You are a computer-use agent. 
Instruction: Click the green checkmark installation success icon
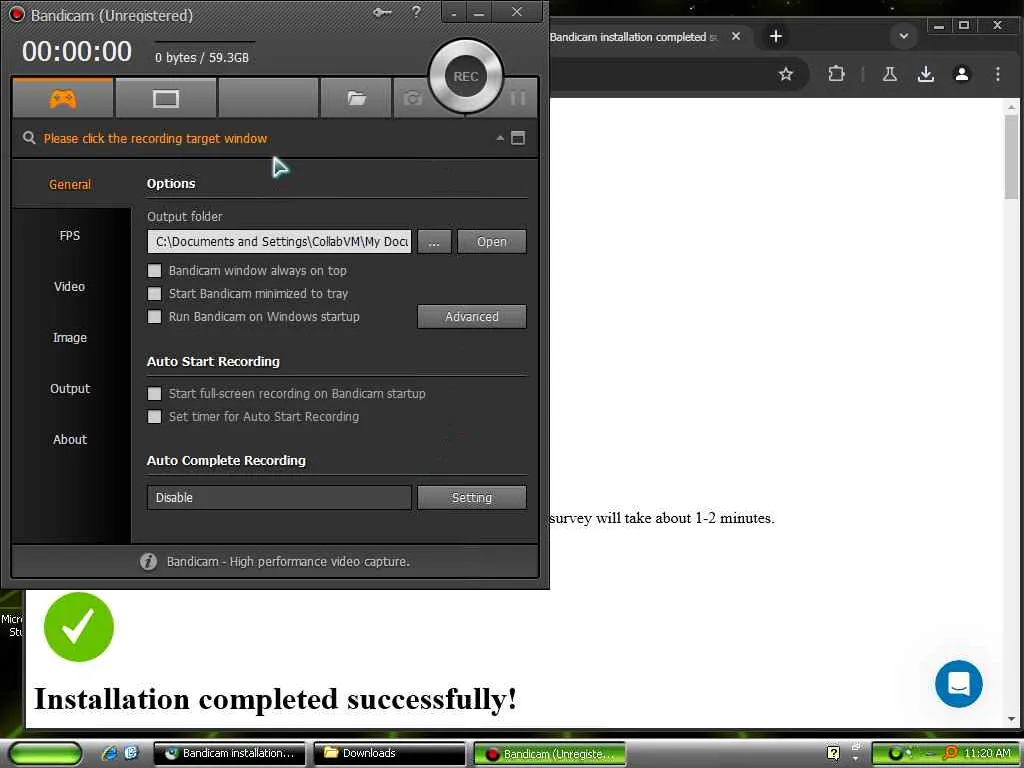(x=78, y=627)
